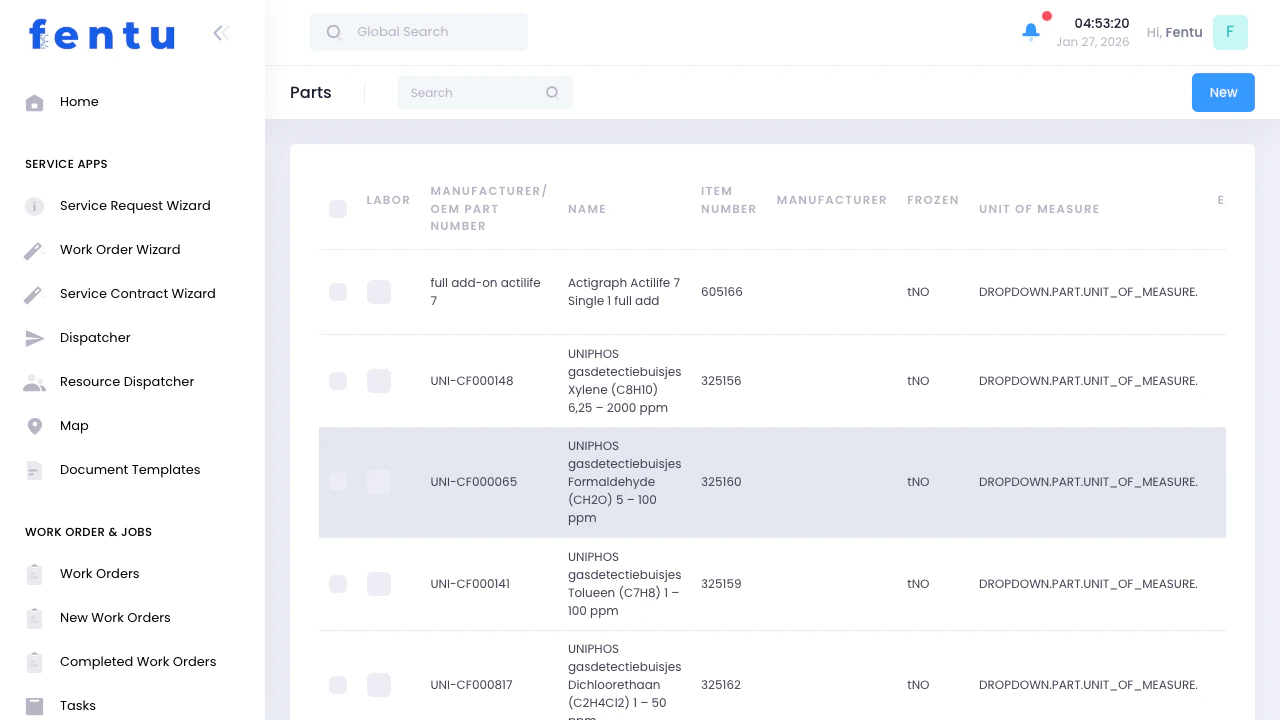
Task: Open Document Templates
Action: pyautogui.click(x=129, y=469)
